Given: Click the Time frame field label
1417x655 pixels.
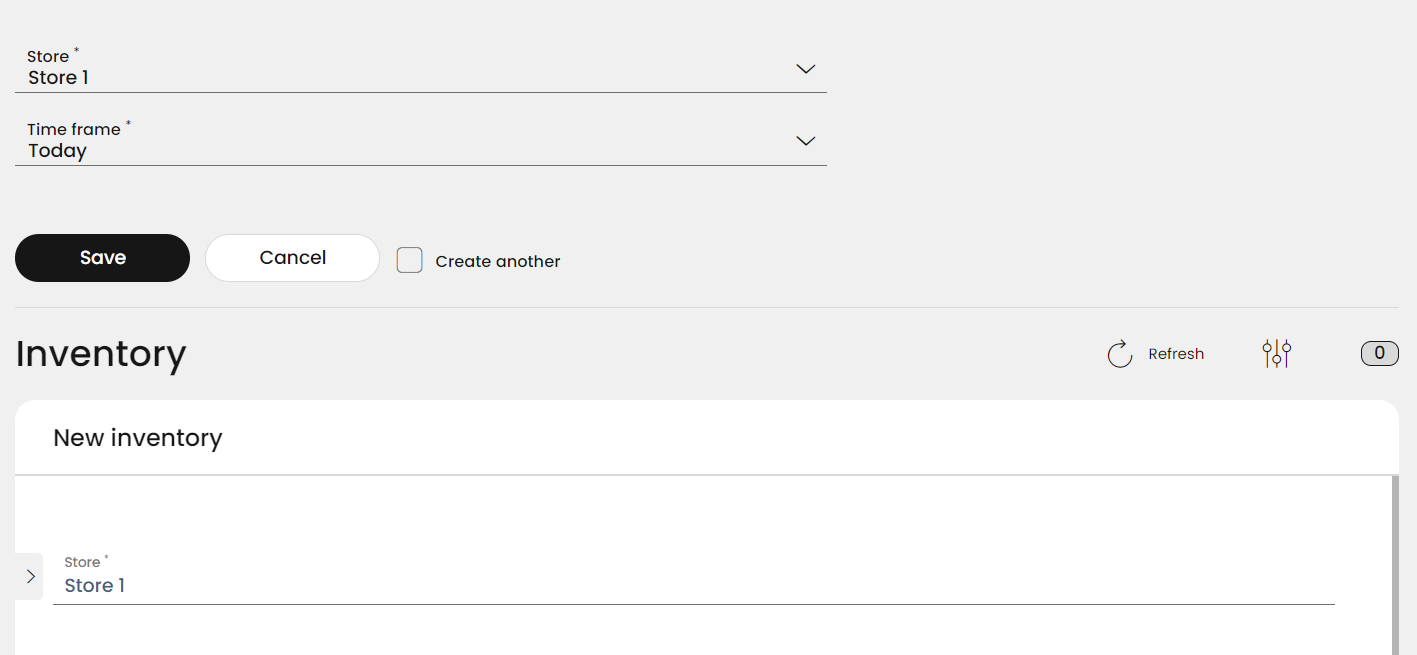Looking at the screenshot, I should pos(74,129).
